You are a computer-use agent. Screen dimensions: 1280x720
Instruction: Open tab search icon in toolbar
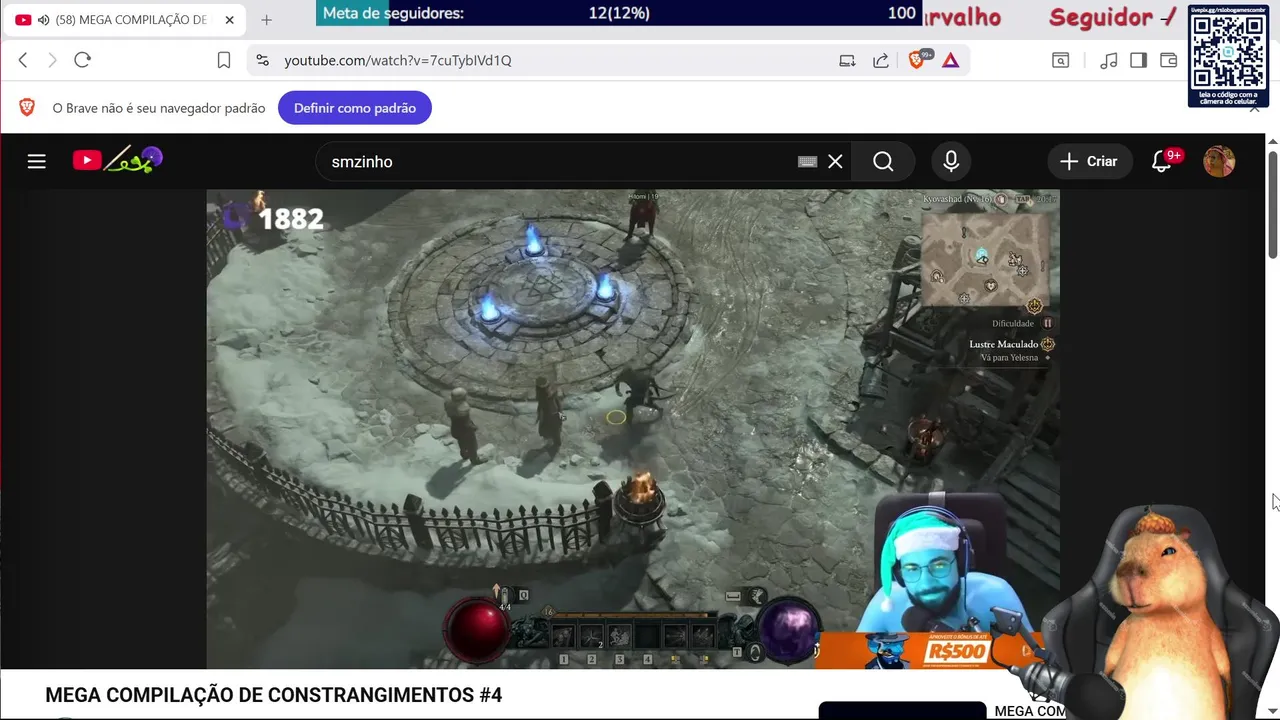click(1060, 60)
